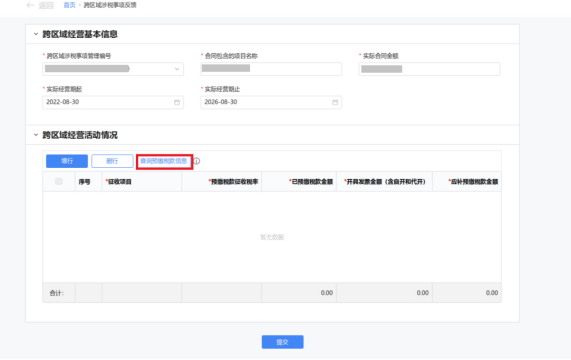Screen dimensions: 571x360
Task: Open the 跨区域涉税事项管理编号 dropdown
Action: [x=113, y=69]
